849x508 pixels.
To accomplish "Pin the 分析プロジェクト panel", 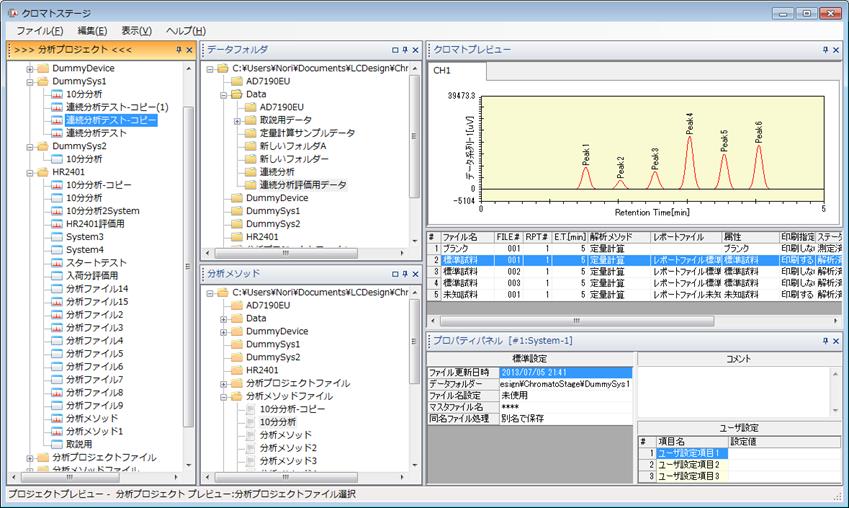I will point(178,49).
